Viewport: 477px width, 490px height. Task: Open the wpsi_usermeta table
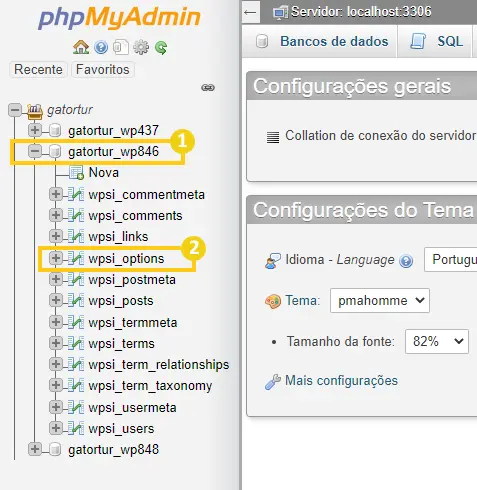pos(132,408)
